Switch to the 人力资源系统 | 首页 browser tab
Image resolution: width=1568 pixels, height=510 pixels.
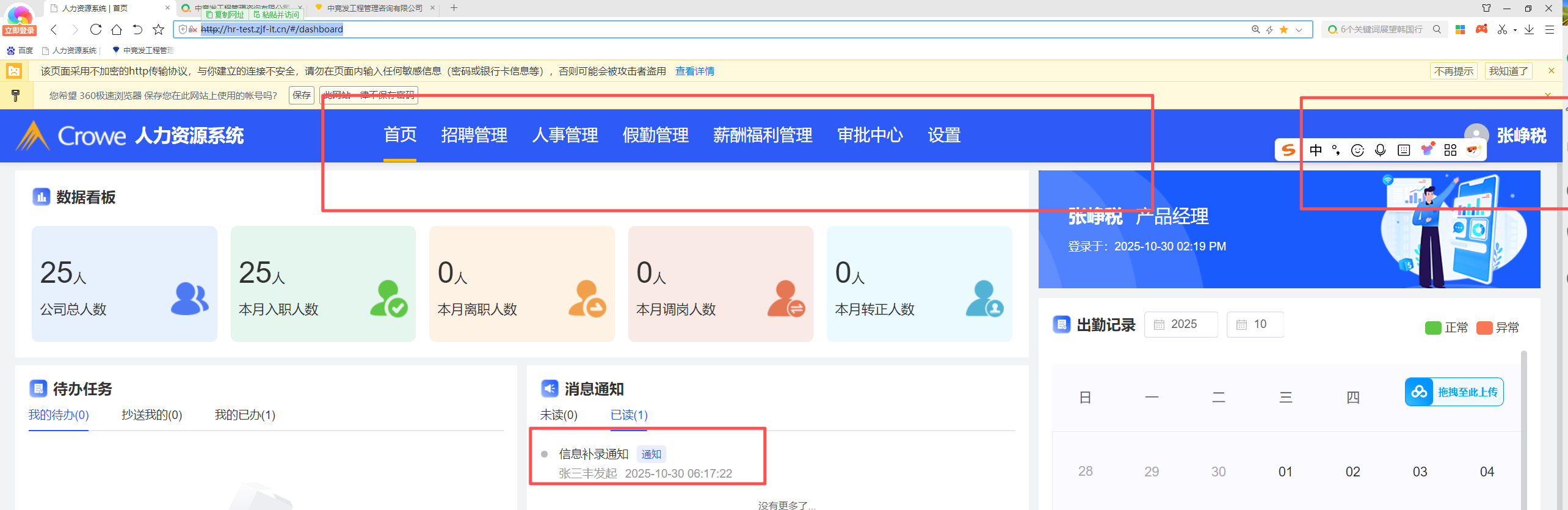coord(110,8)
